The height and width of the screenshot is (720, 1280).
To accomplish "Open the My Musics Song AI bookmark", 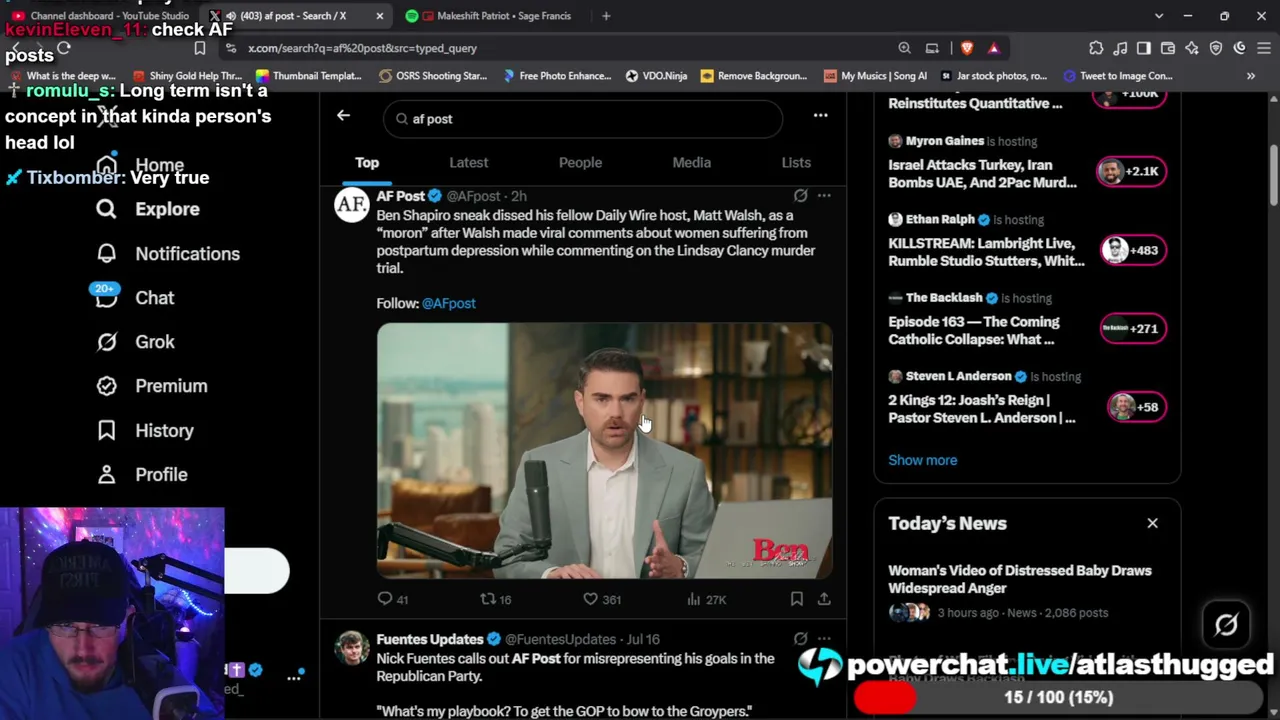I will point(875,76).
